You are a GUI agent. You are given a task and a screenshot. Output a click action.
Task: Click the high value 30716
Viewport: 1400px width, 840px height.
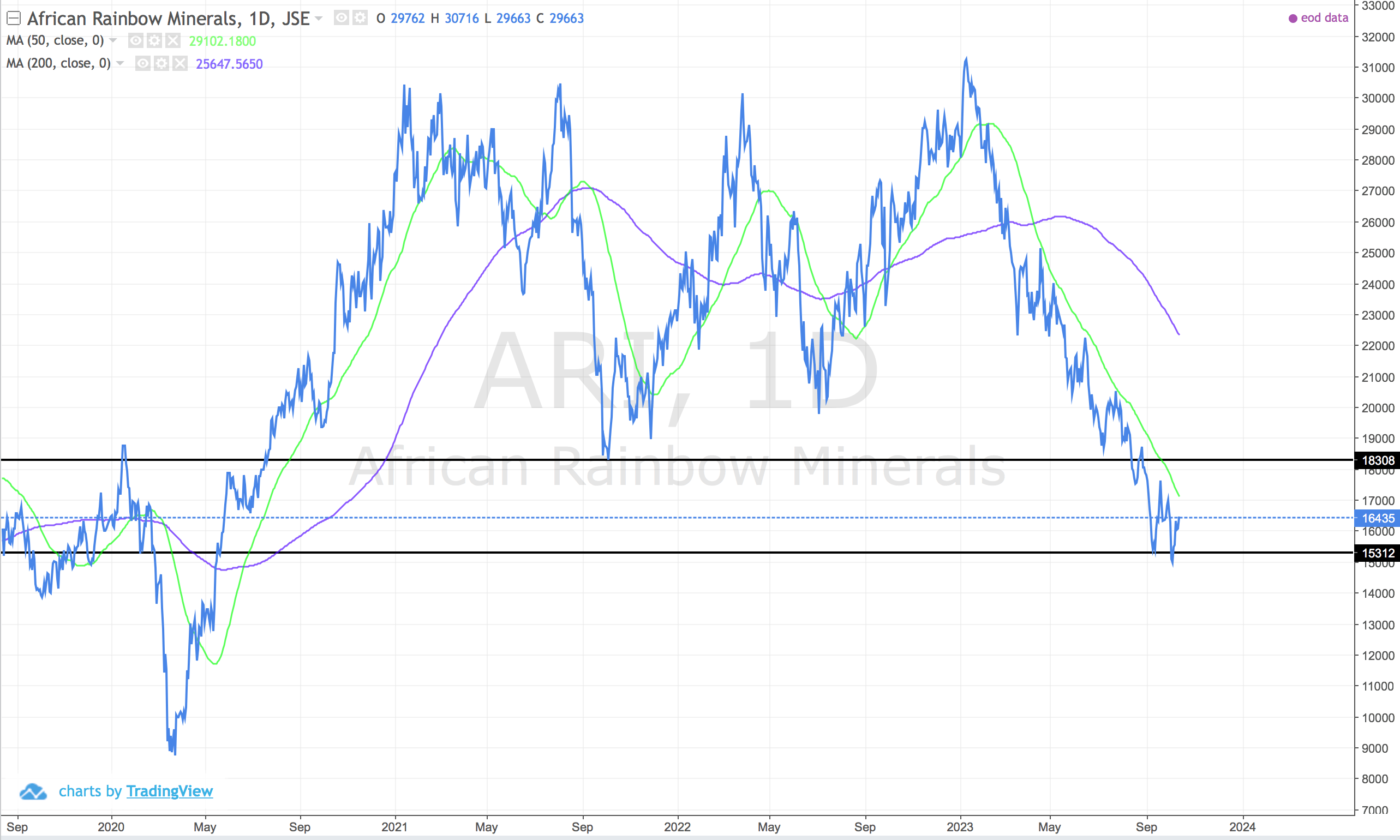(462, 19)
